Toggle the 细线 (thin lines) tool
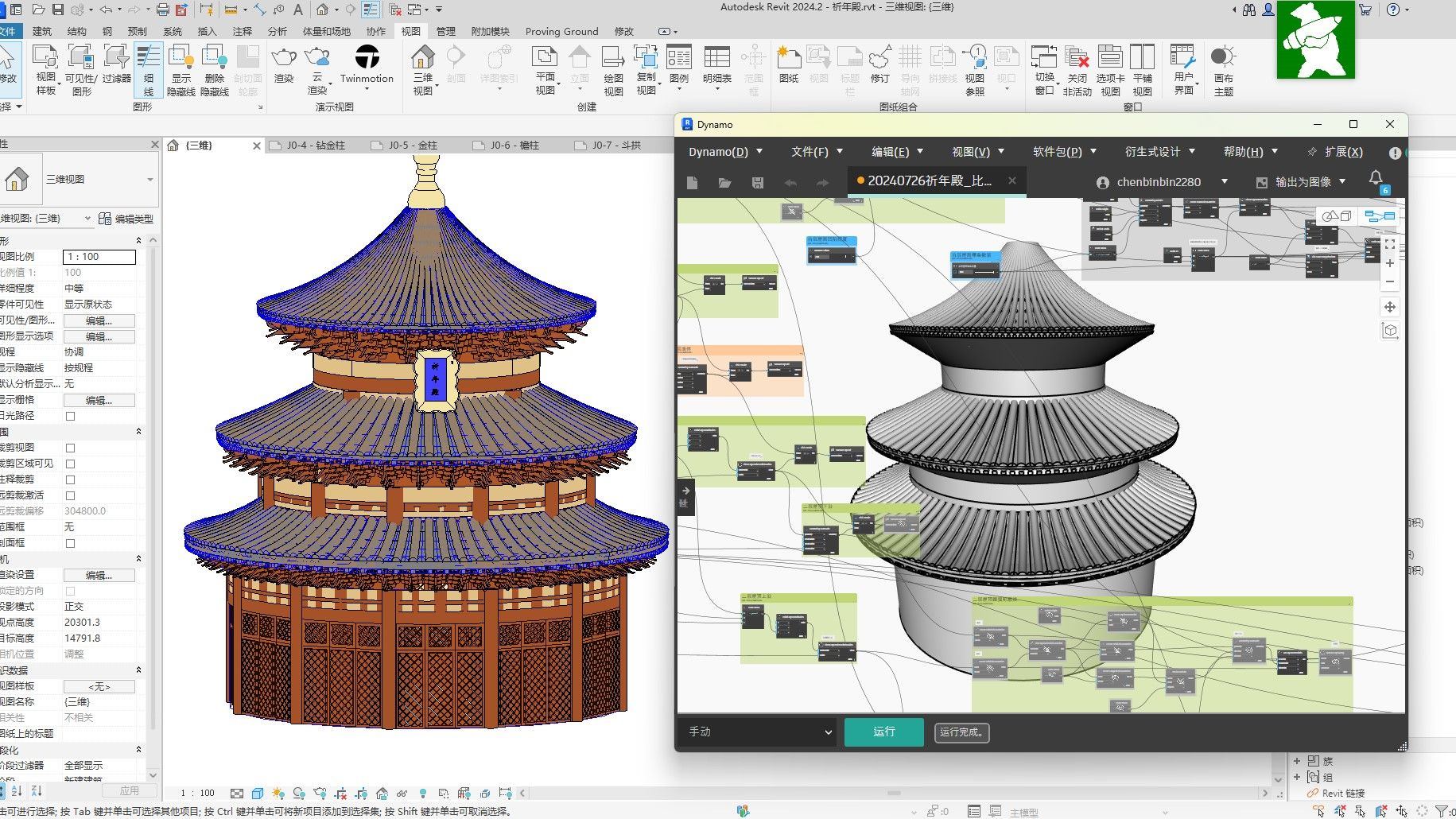The image size is (1456, 819). tap(149, 70)
